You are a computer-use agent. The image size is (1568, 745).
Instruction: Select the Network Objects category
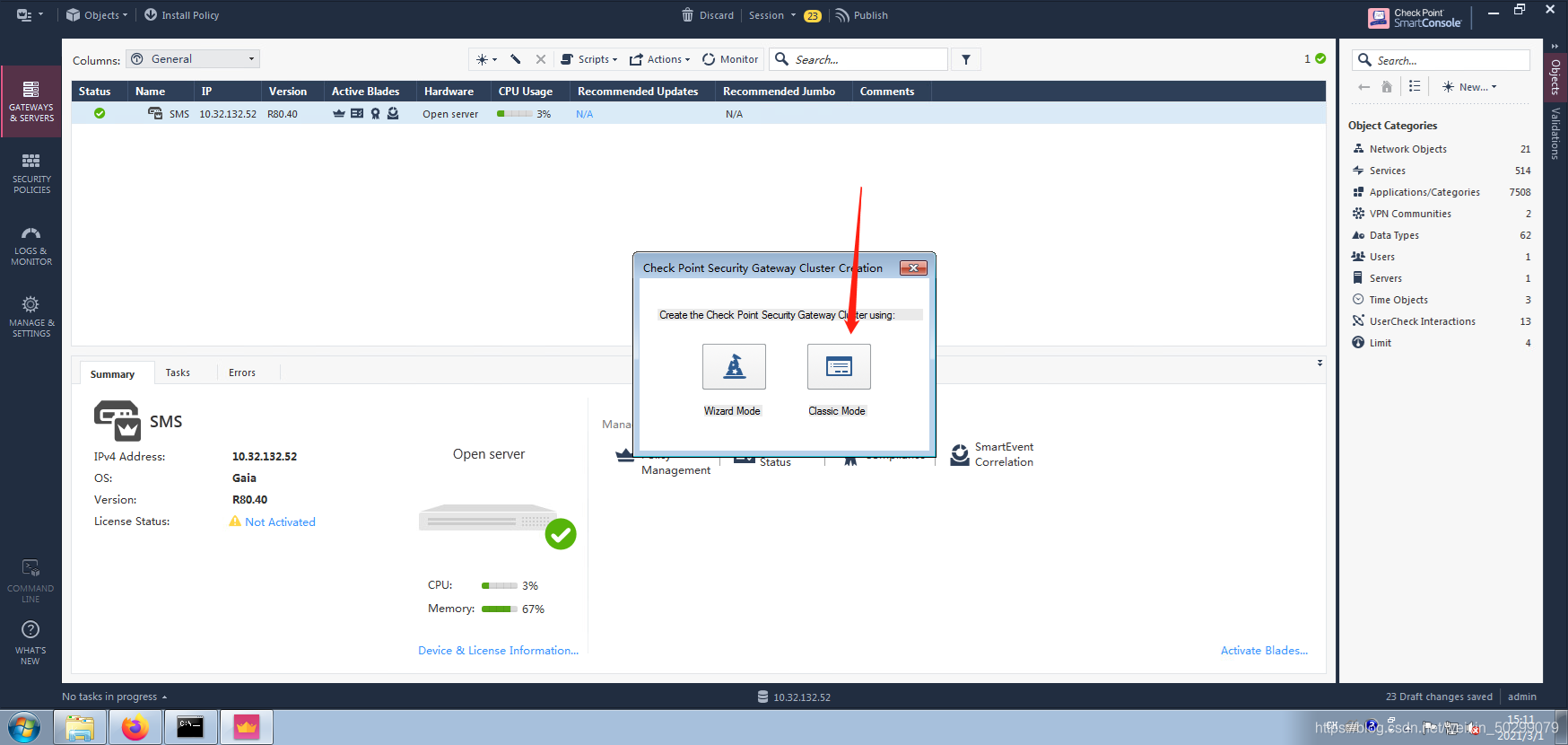tap(1442, 149)
